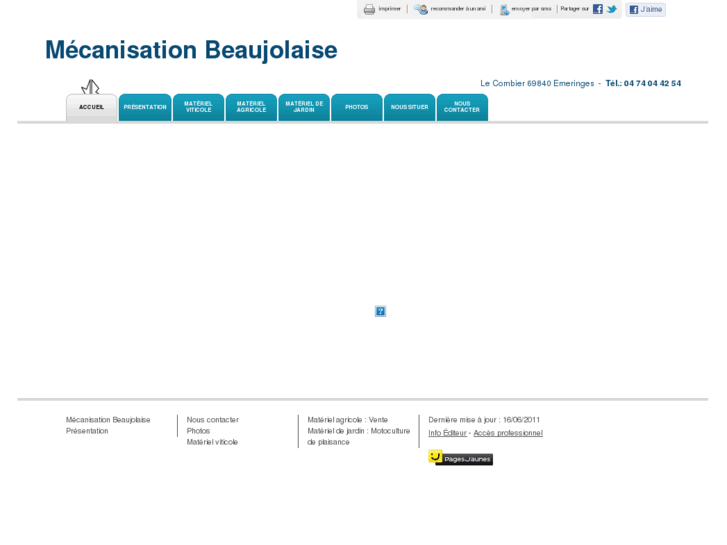This screenshot has width=727, height=545.
Task: Click the Dernière mise à jour date text
Action: tap(484, 420)
